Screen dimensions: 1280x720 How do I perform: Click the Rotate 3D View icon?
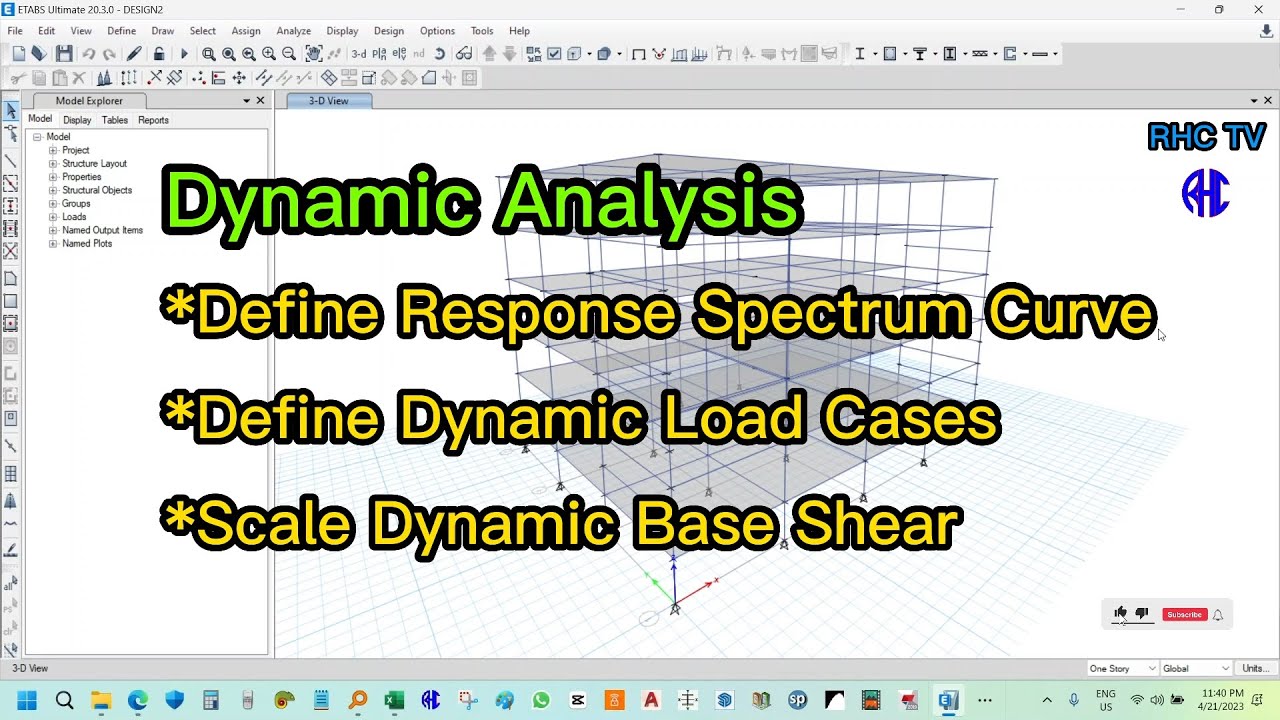click(x=439, y=54)
